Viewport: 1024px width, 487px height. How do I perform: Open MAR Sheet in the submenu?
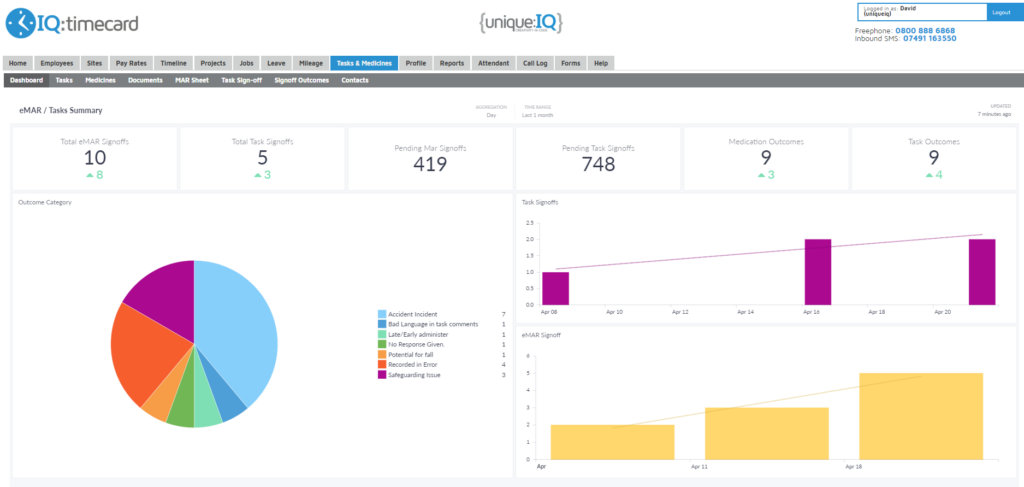pos(192,80)
